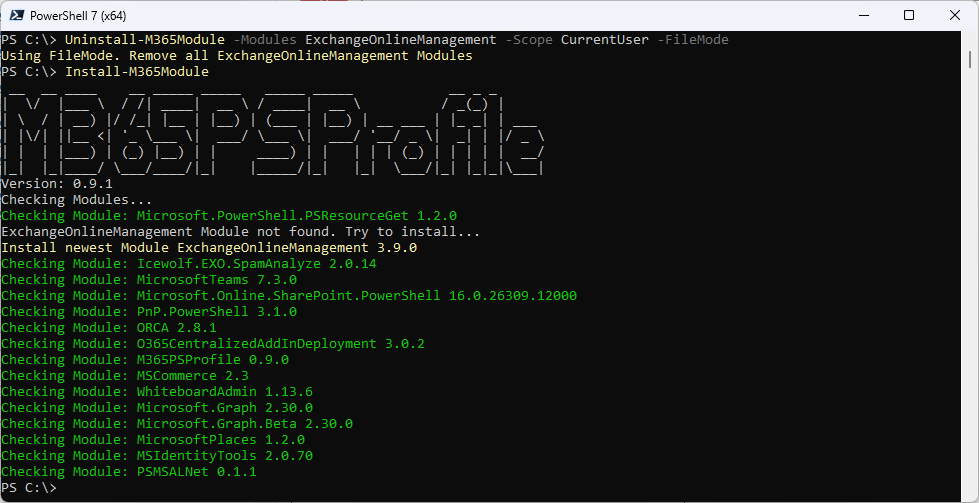979x503 pixels.
Task: Click the Microsoft.Online.SharePoint.PowerShell module line
Action: point(289,296)
